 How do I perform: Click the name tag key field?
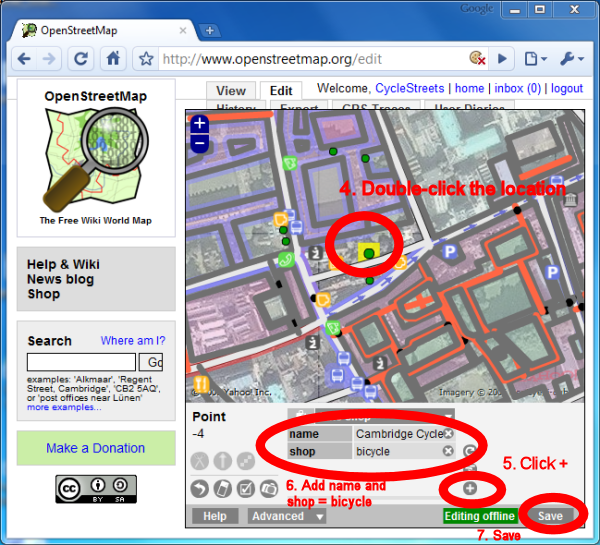(x=320, y=434)
